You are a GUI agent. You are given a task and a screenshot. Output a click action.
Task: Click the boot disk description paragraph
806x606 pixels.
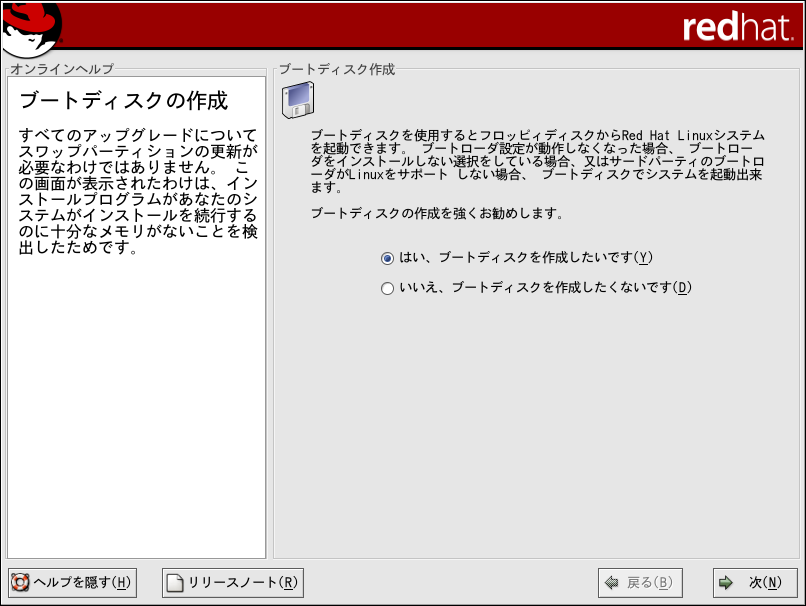point(537,160)
